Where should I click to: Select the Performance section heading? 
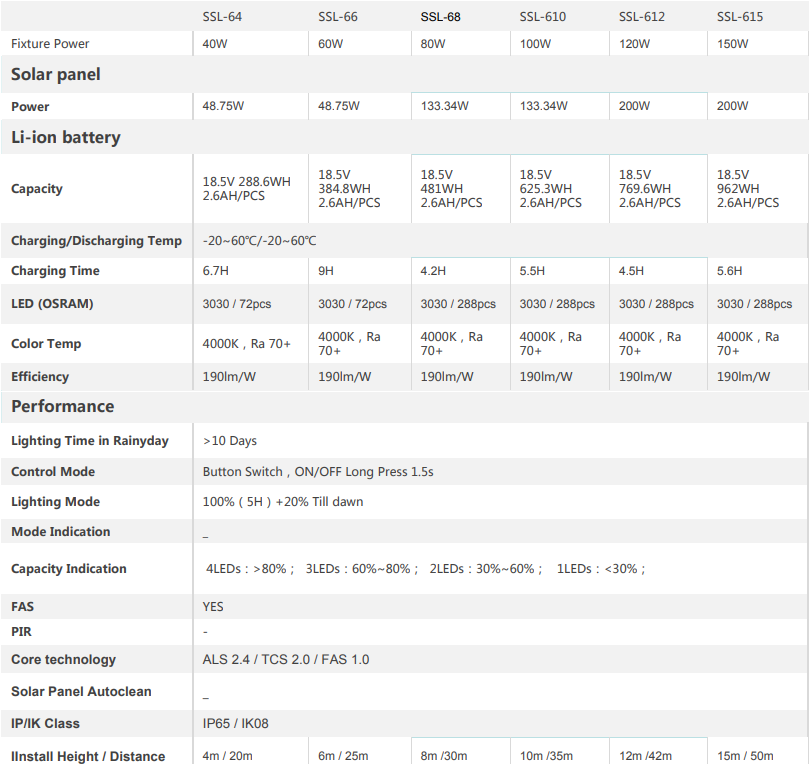(63, 406)
